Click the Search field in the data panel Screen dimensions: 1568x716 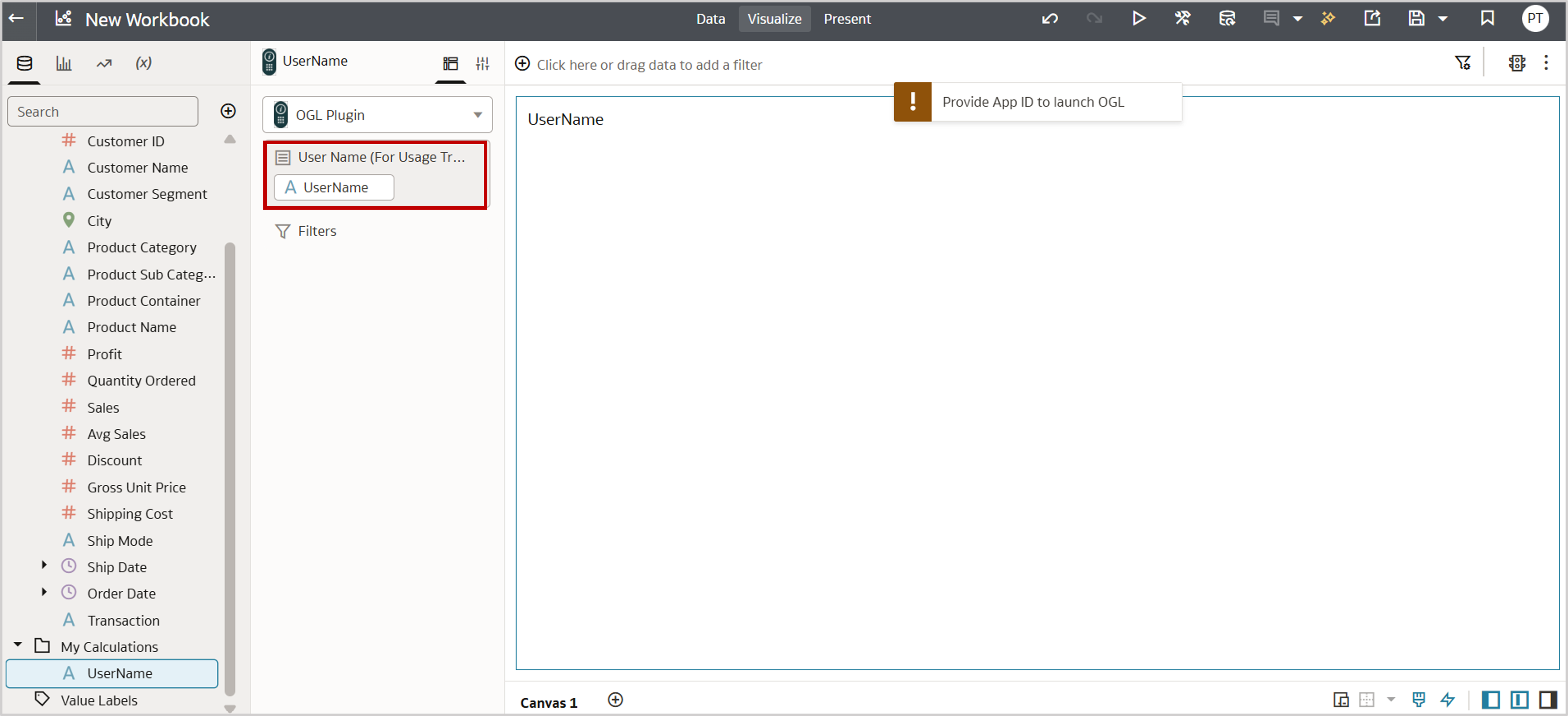tap(102, 111)
